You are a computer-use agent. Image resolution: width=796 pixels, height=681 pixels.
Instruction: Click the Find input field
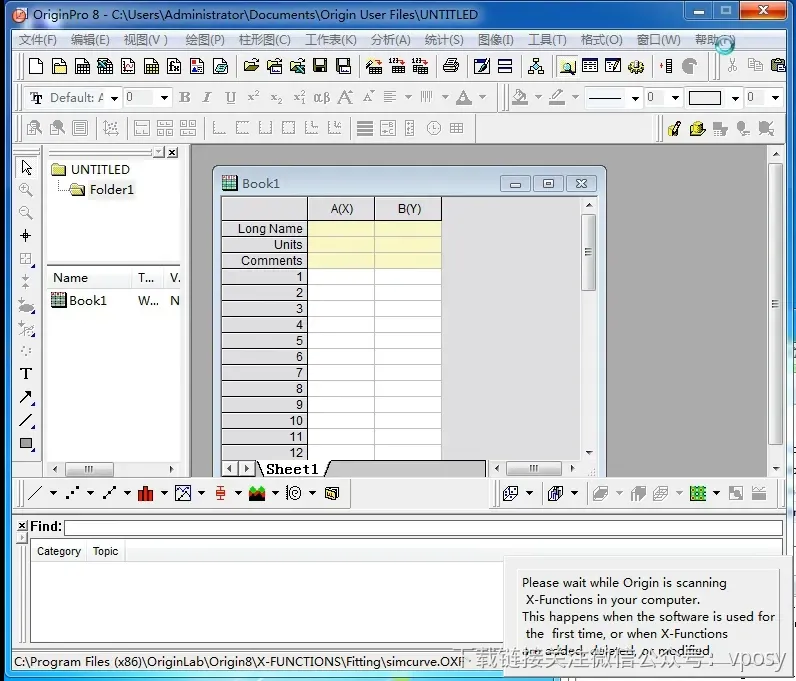click(423, 528)
